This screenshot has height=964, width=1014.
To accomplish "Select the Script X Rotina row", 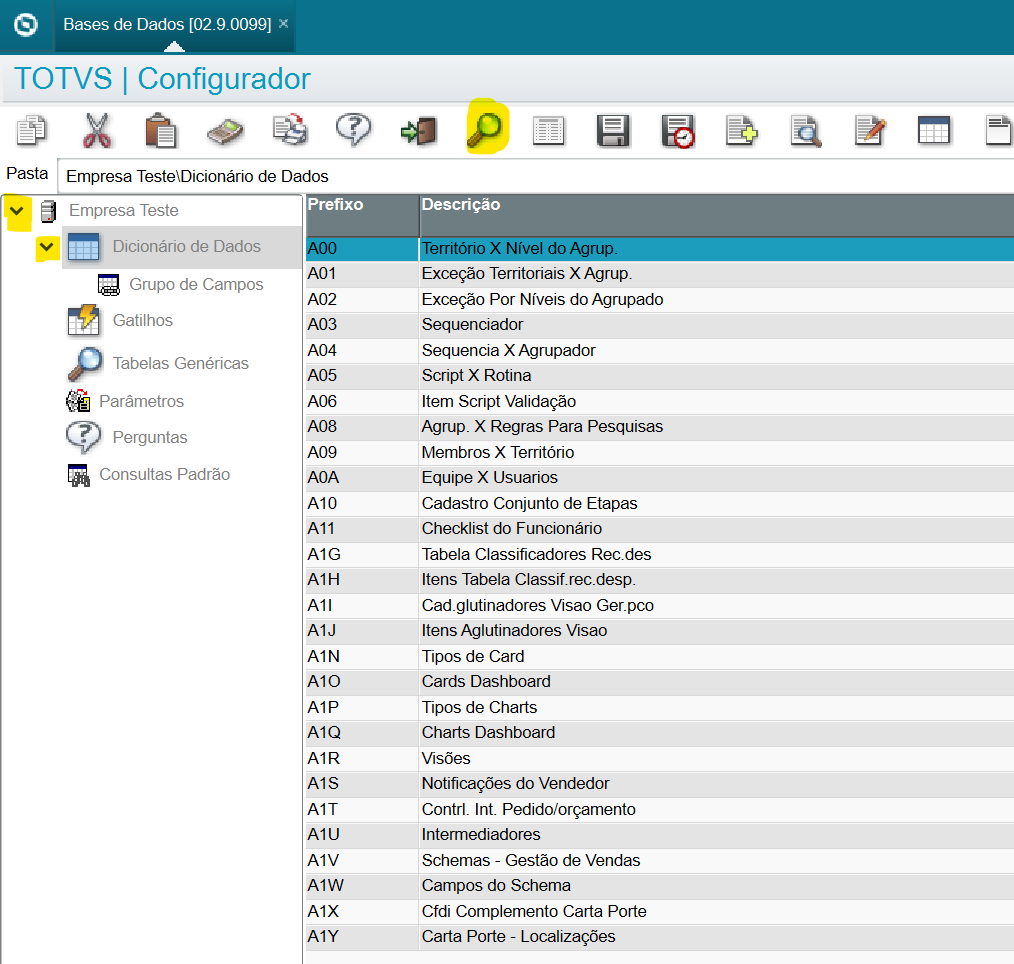I will point(660,376).
